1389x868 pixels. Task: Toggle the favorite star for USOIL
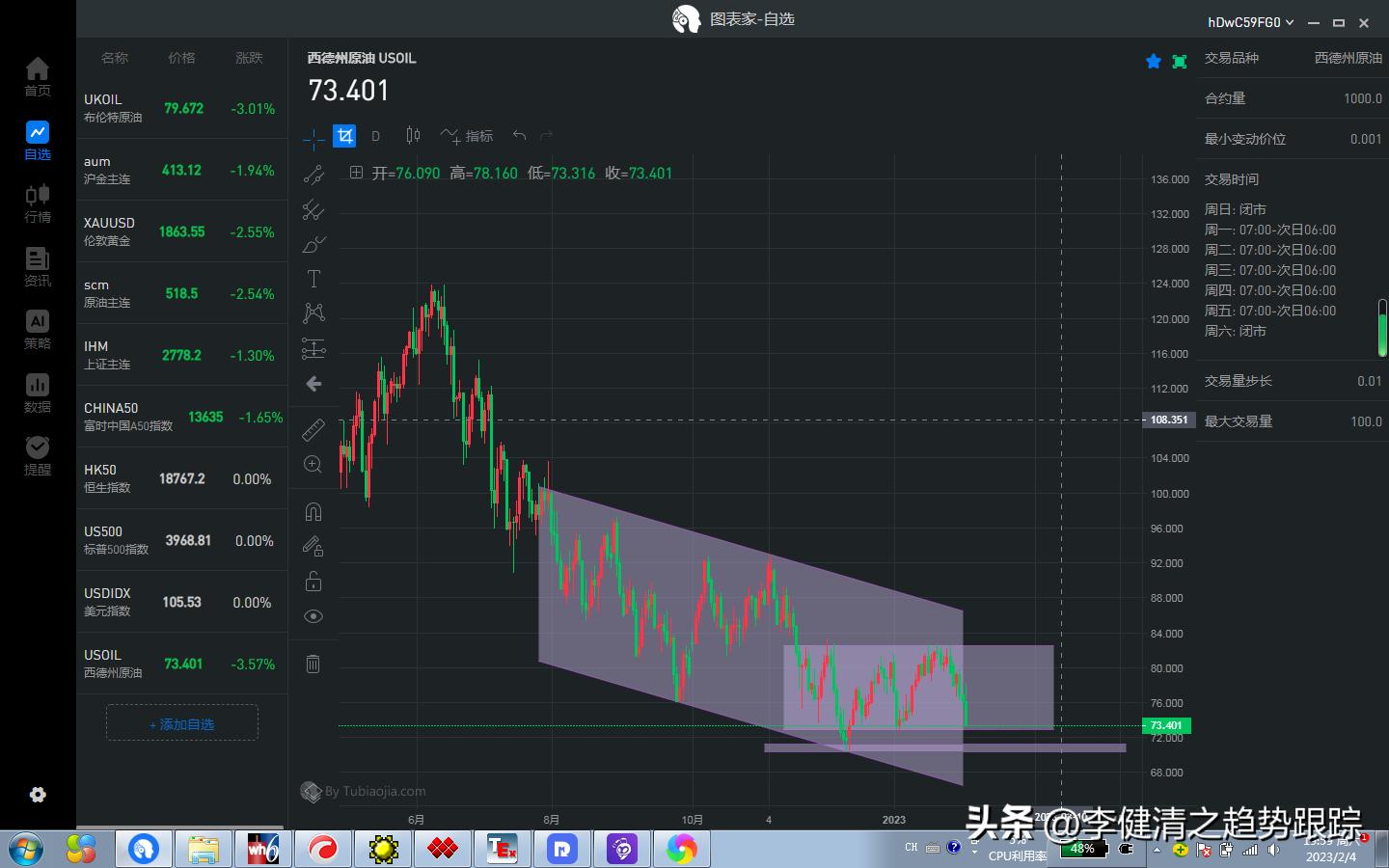tap(1153, 62)
